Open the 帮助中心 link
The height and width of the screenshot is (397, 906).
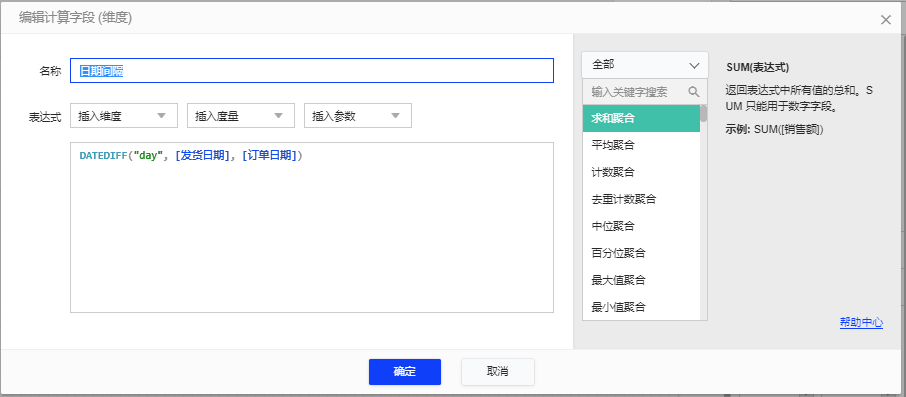[x=861, y=323]
